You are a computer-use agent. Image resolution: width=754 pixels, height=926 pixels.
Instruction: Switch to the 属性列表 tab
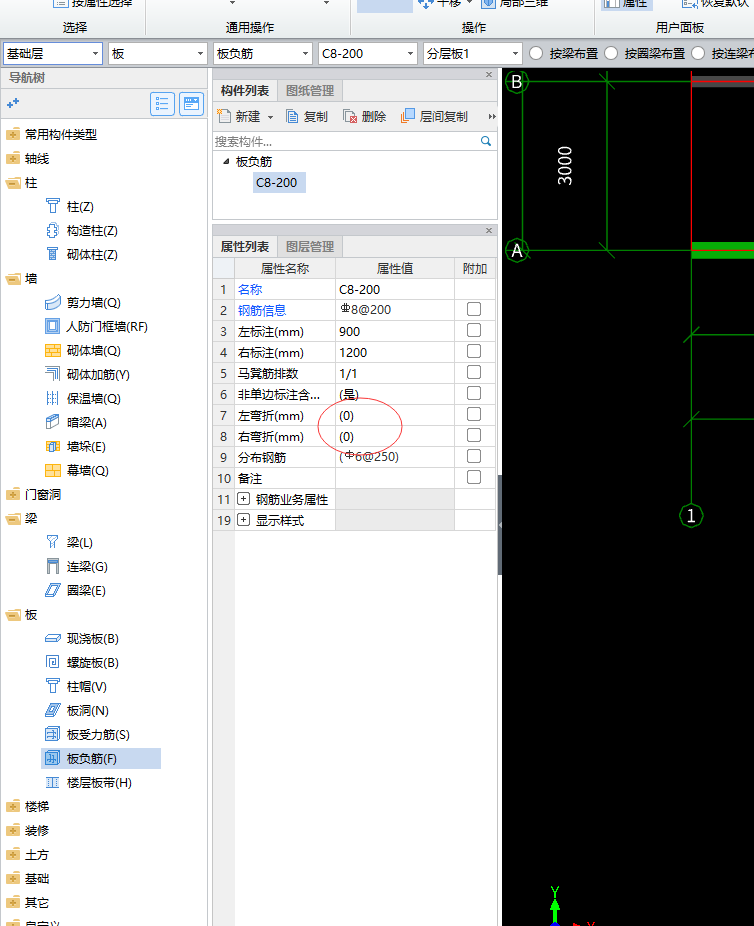[x=244, y=246]
